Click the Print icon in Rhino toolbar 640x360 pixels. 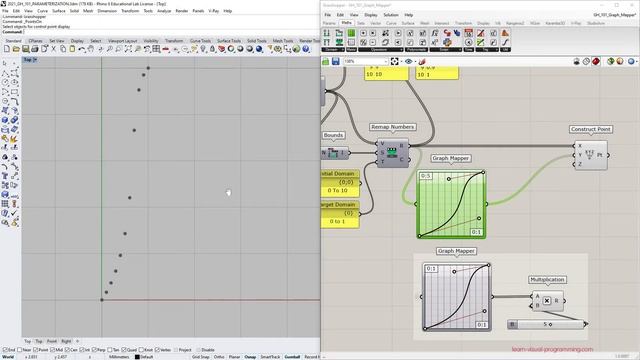[35, 49]
